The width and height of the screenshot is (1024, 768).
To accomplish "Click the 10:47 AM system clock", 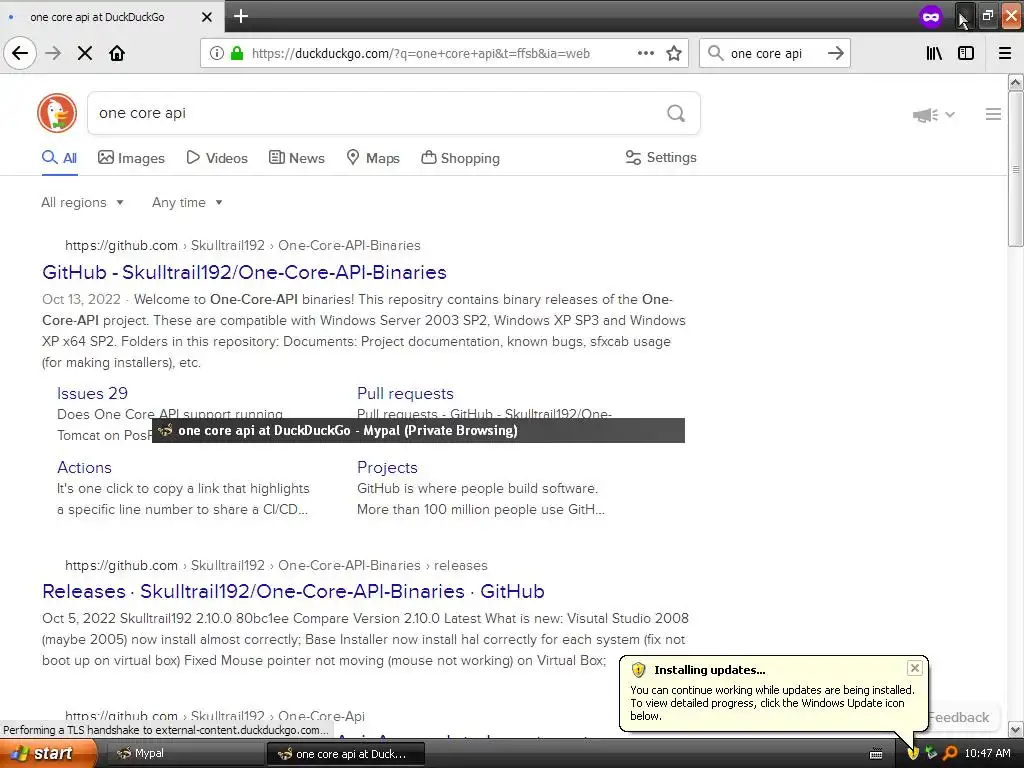I will tap(987, 753).
